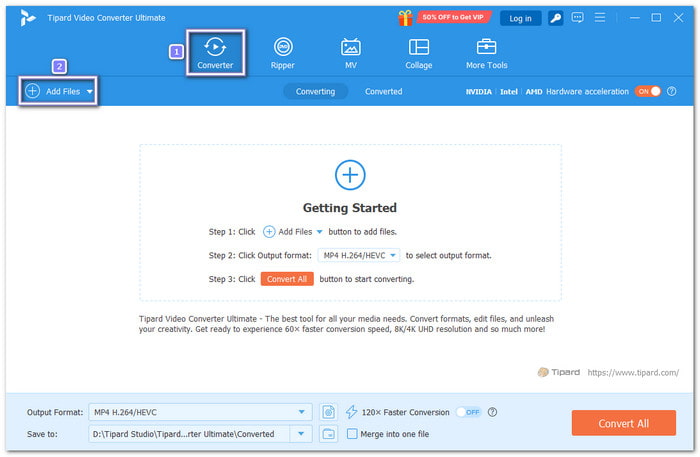The image size is (700, 457).
Task: Start conversion with orange Convert All button
Action: coord(624,423)
